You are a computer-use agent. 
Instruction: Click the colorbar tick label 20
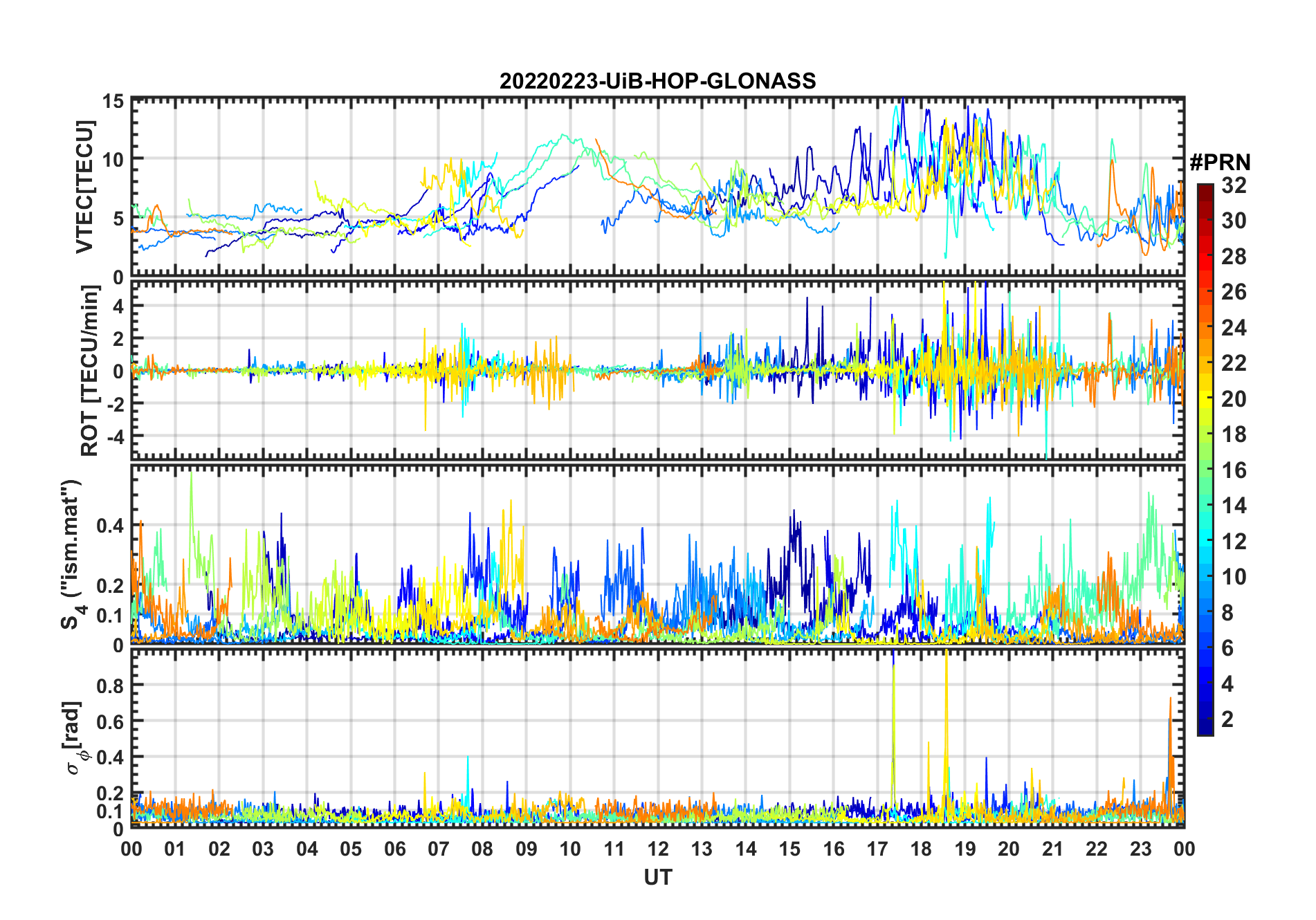coord(1233,399)
